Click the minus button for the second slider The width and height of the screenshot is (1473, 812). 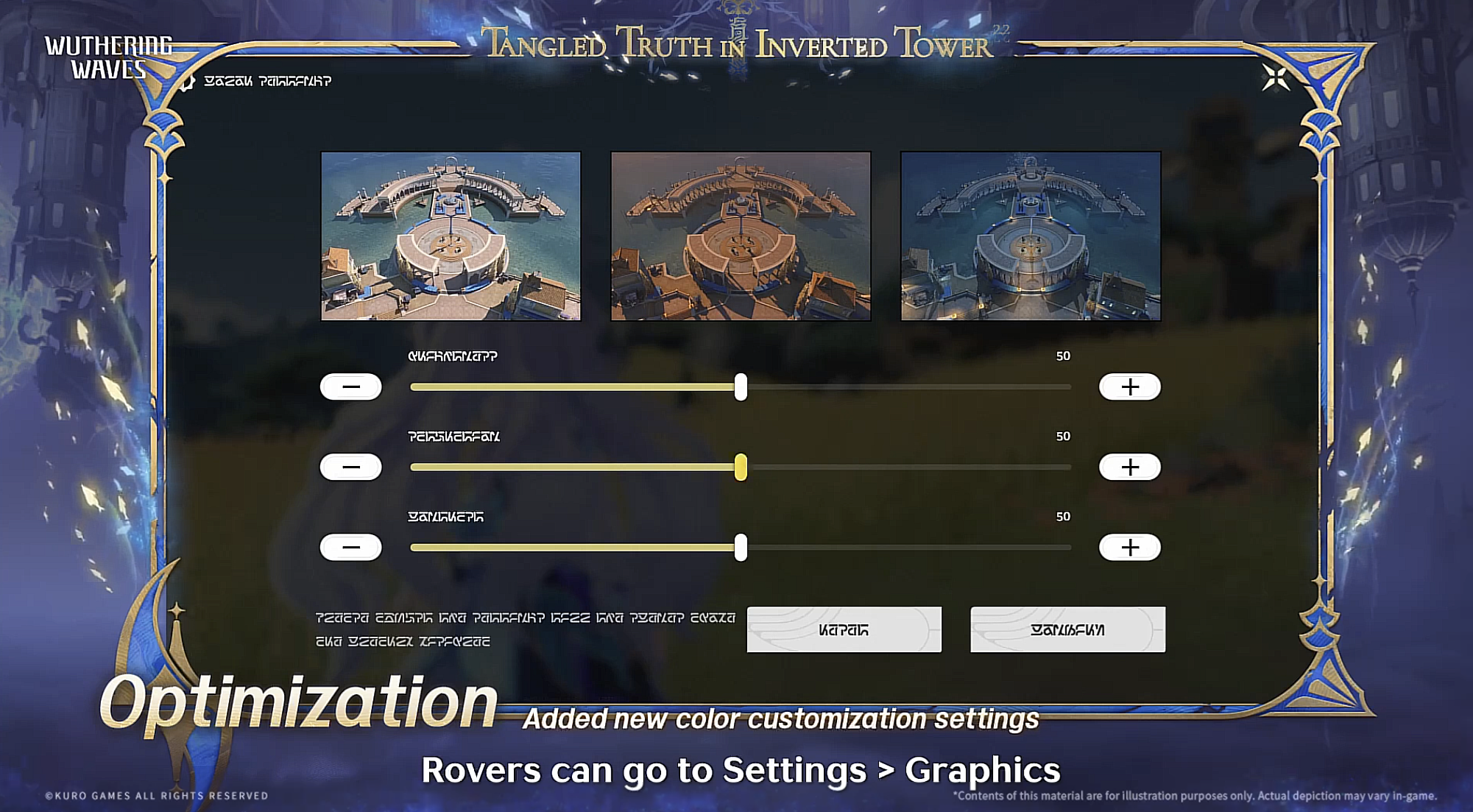coord(351,467)
